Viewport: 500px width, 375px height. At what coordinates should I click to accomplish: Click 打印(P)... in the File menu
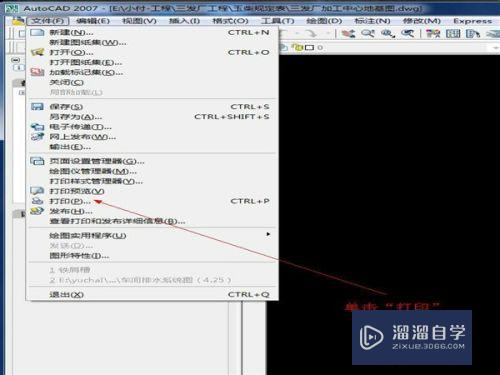(152, 201)
